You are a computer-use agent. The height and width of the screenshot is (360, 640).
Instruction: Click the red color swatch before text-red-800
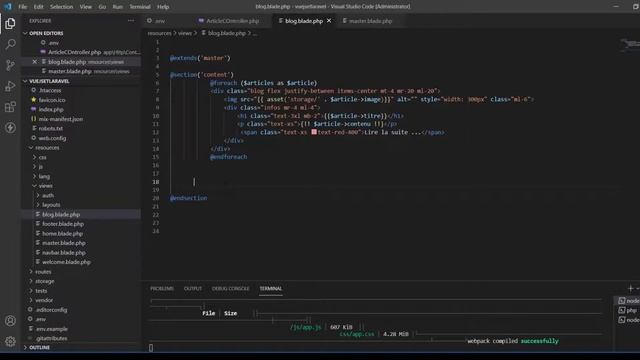click(x=314, y=132)
